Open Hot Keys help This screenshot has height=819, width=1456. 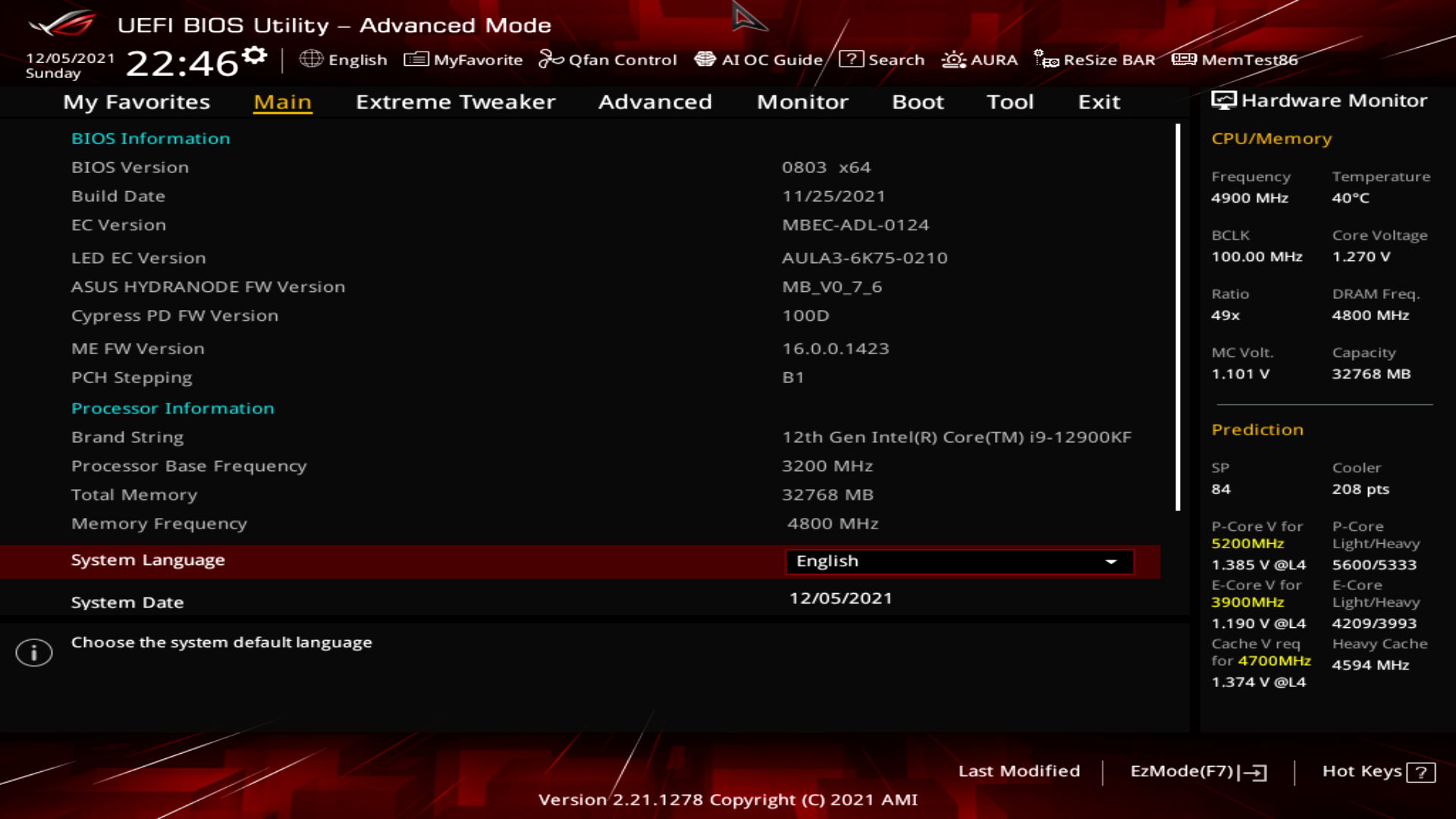(x=1378, y=771)
